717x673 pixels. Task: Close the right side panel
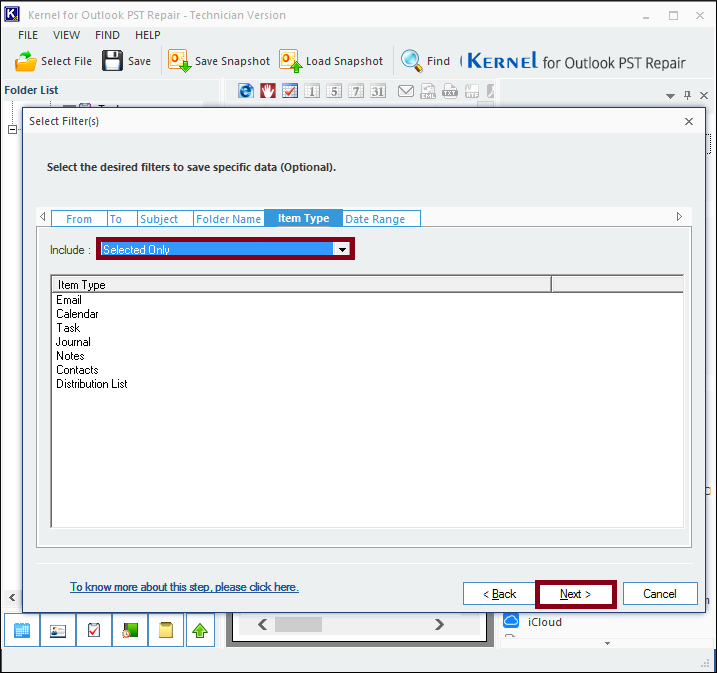pyautogui.click(x=704, y=96)
